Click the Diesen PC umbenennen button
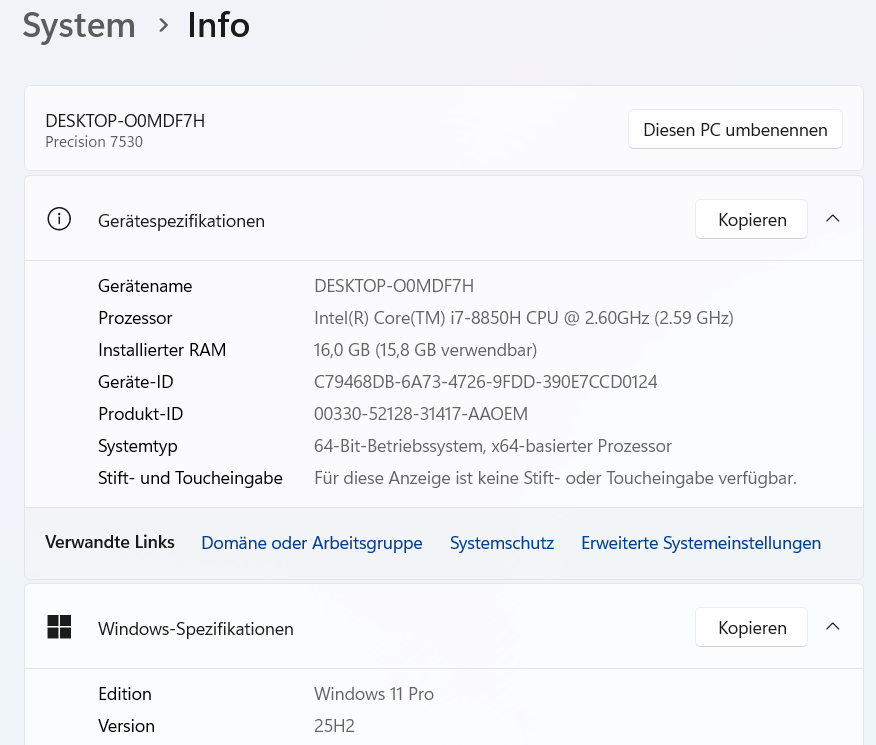This screenshot has width=876, height=745. click(x=735, y=129)
